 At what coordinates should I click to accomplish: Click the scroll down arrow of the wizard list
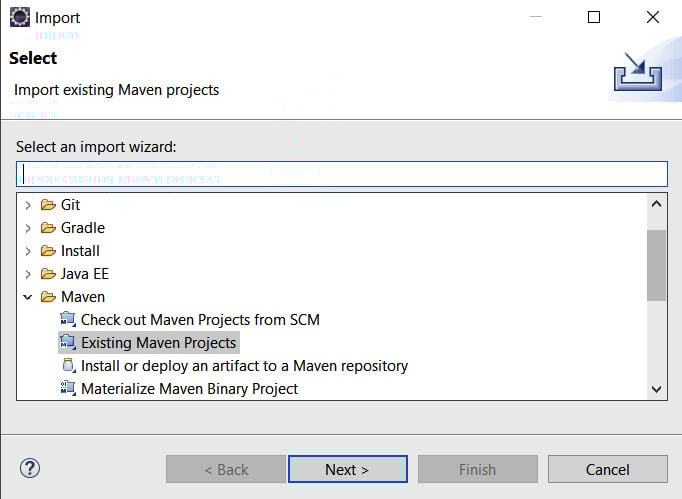click(656, 389)
